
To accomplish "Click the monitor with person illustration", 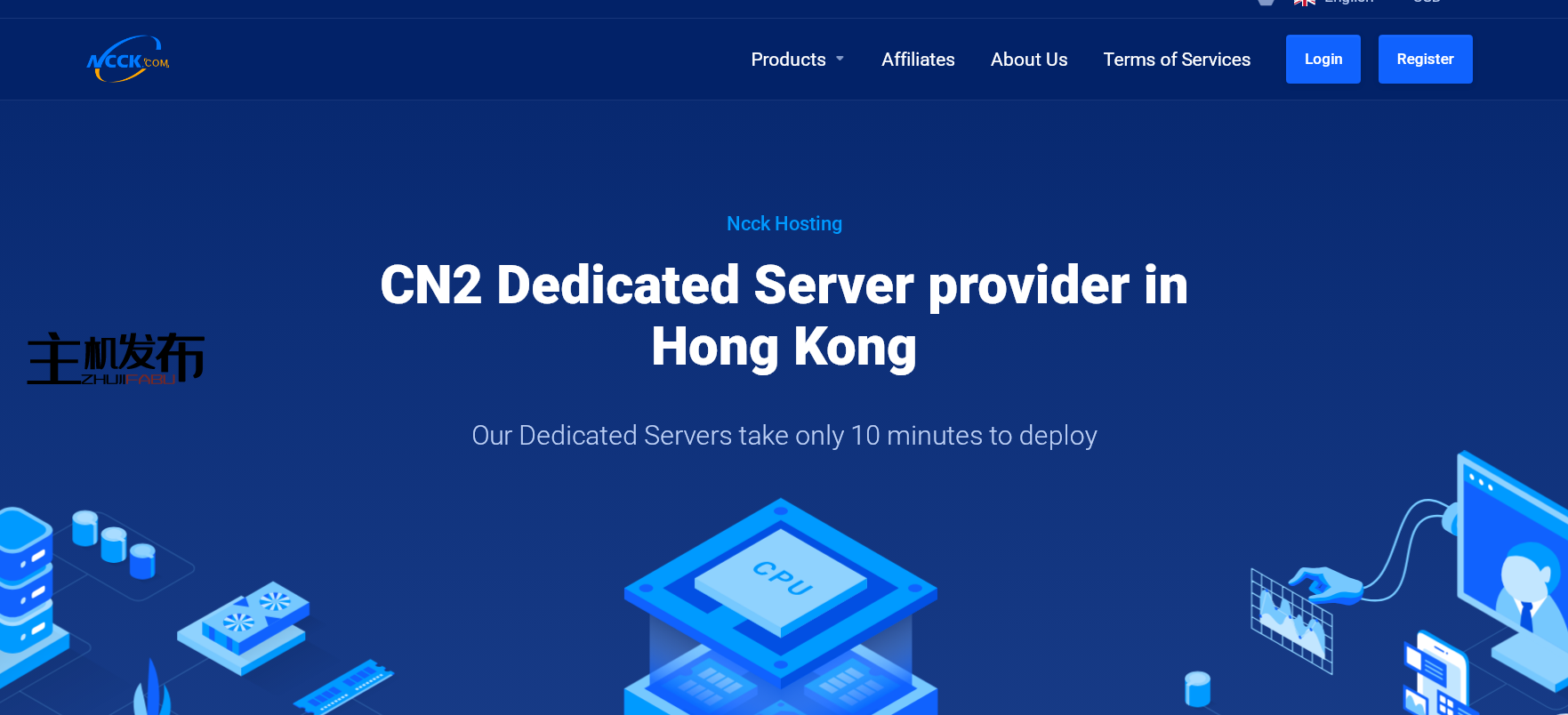I will [x=1512, y=569].
